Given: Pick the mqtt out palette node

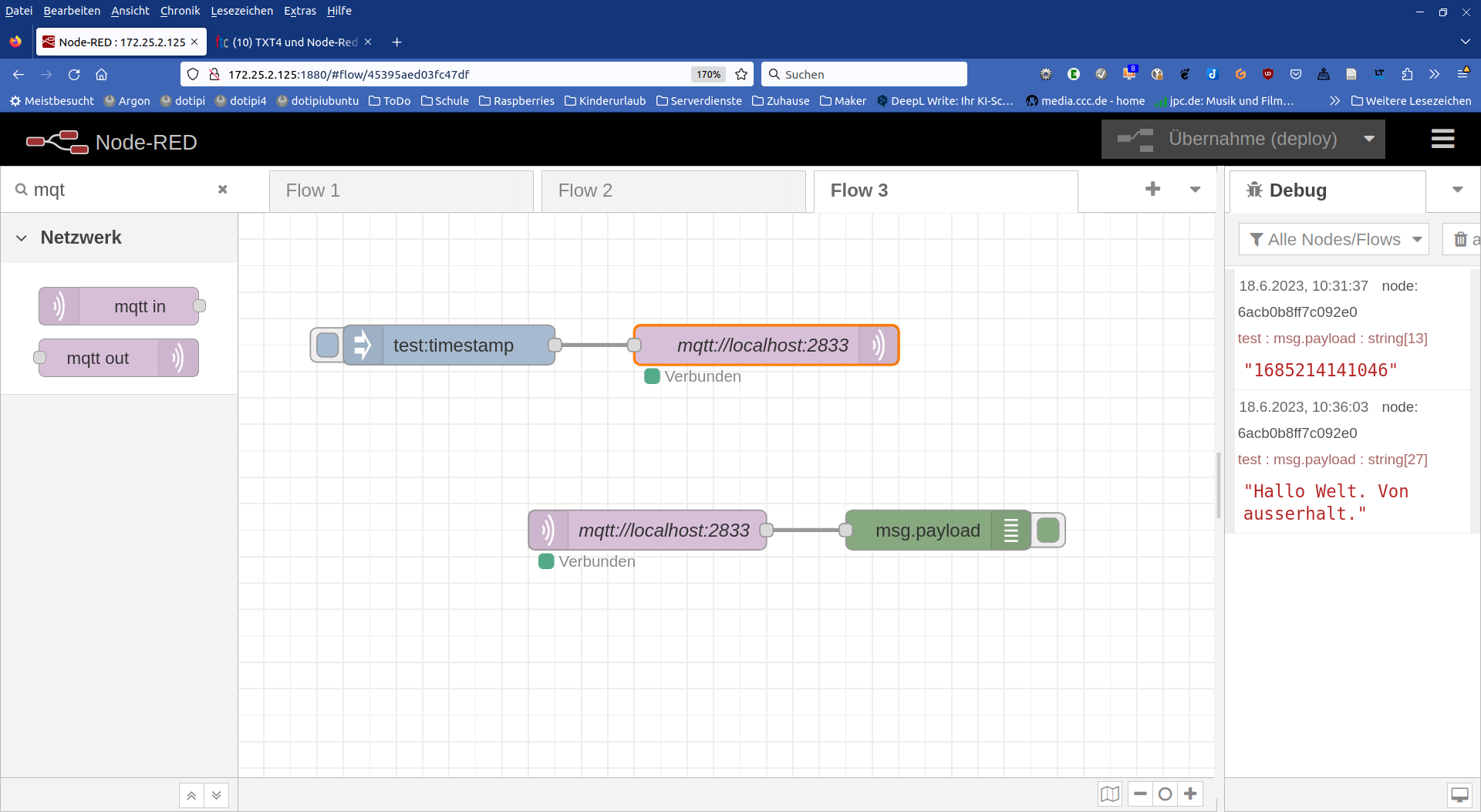Looking at the screenshot, I should pyautogui.click(x=119, y=358).
